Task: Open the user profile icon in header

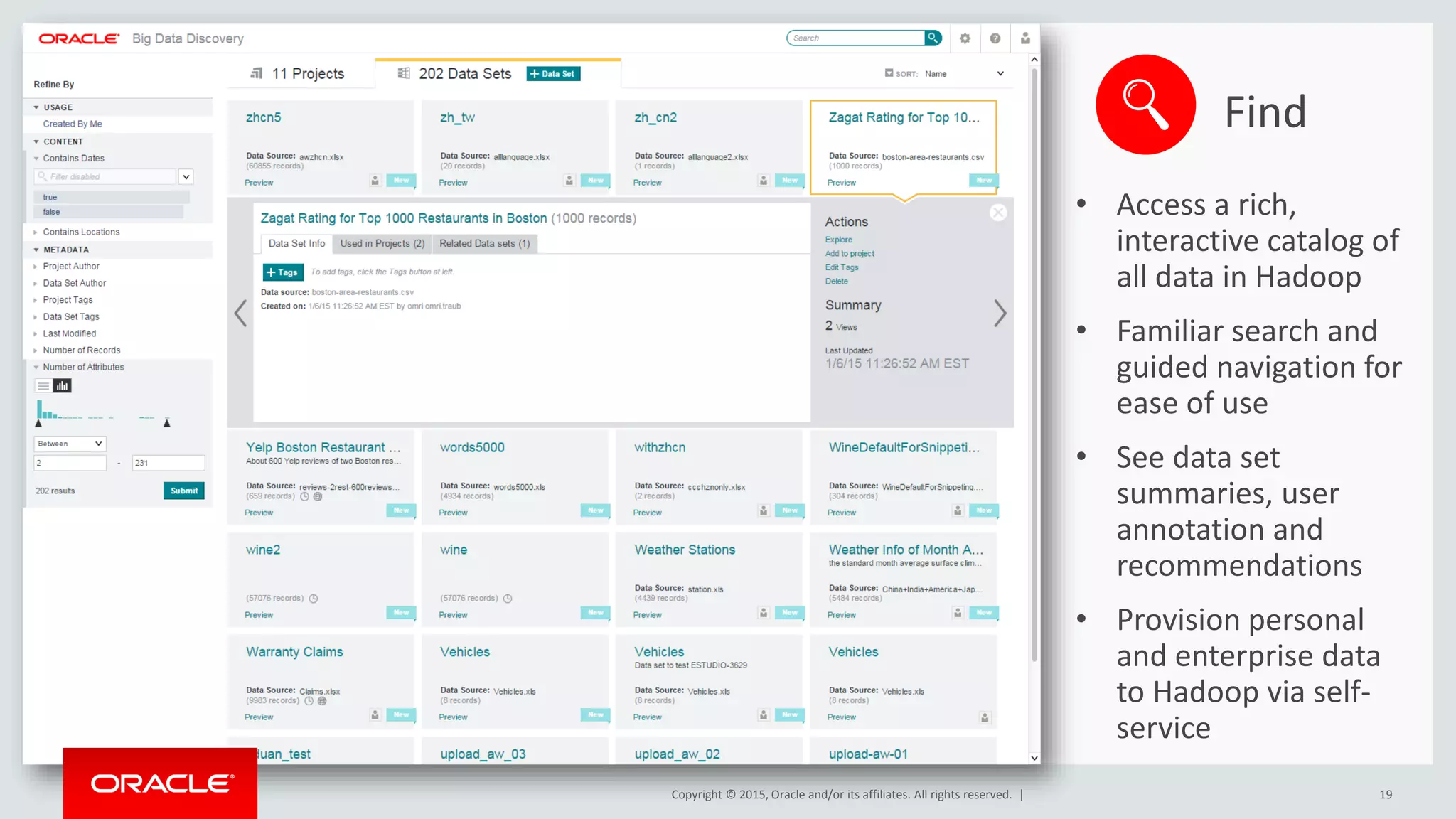Action: (1025, 38)
